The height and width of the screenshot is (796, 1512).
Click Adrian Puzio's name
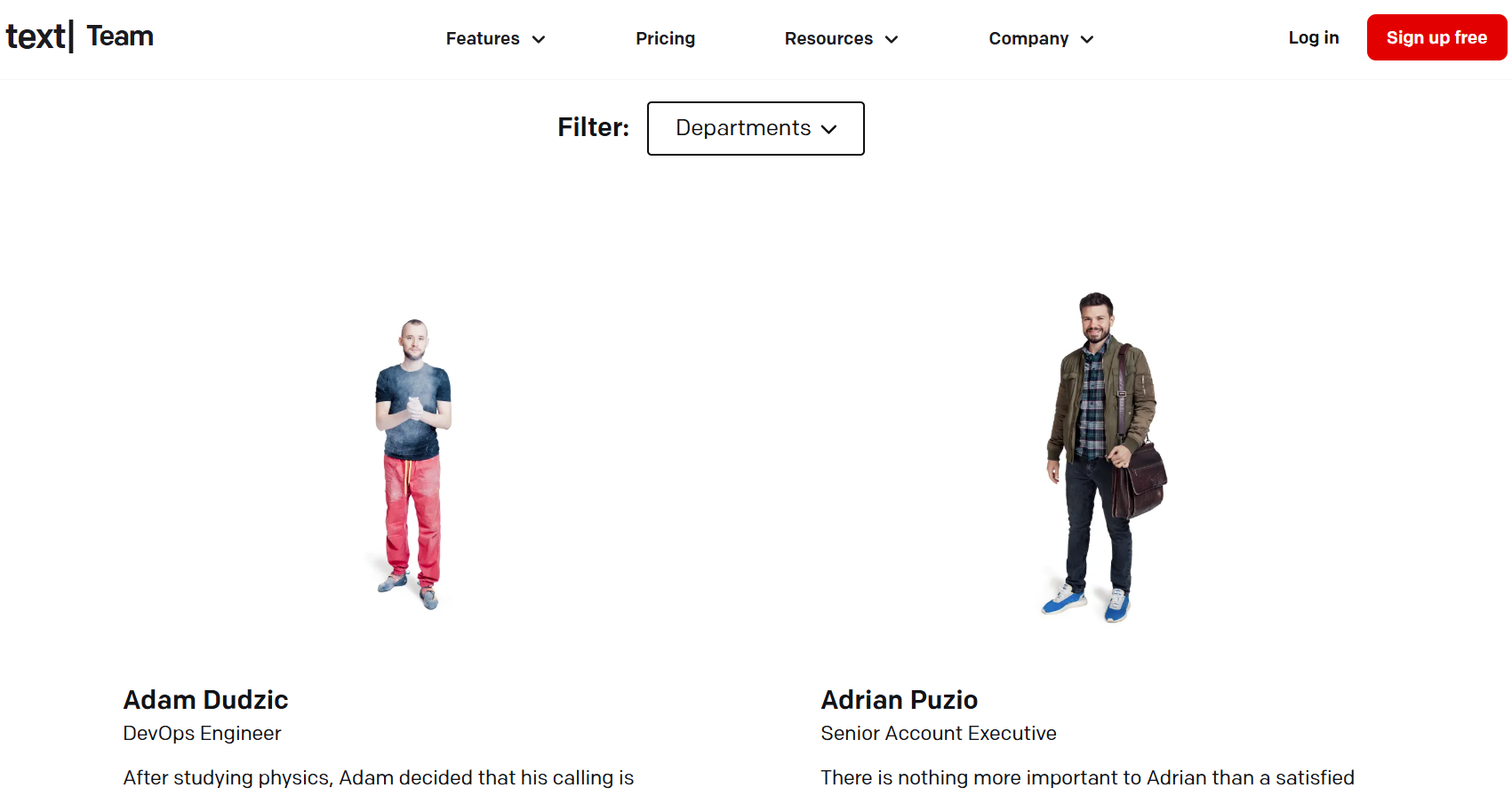(x=899, y=700)
